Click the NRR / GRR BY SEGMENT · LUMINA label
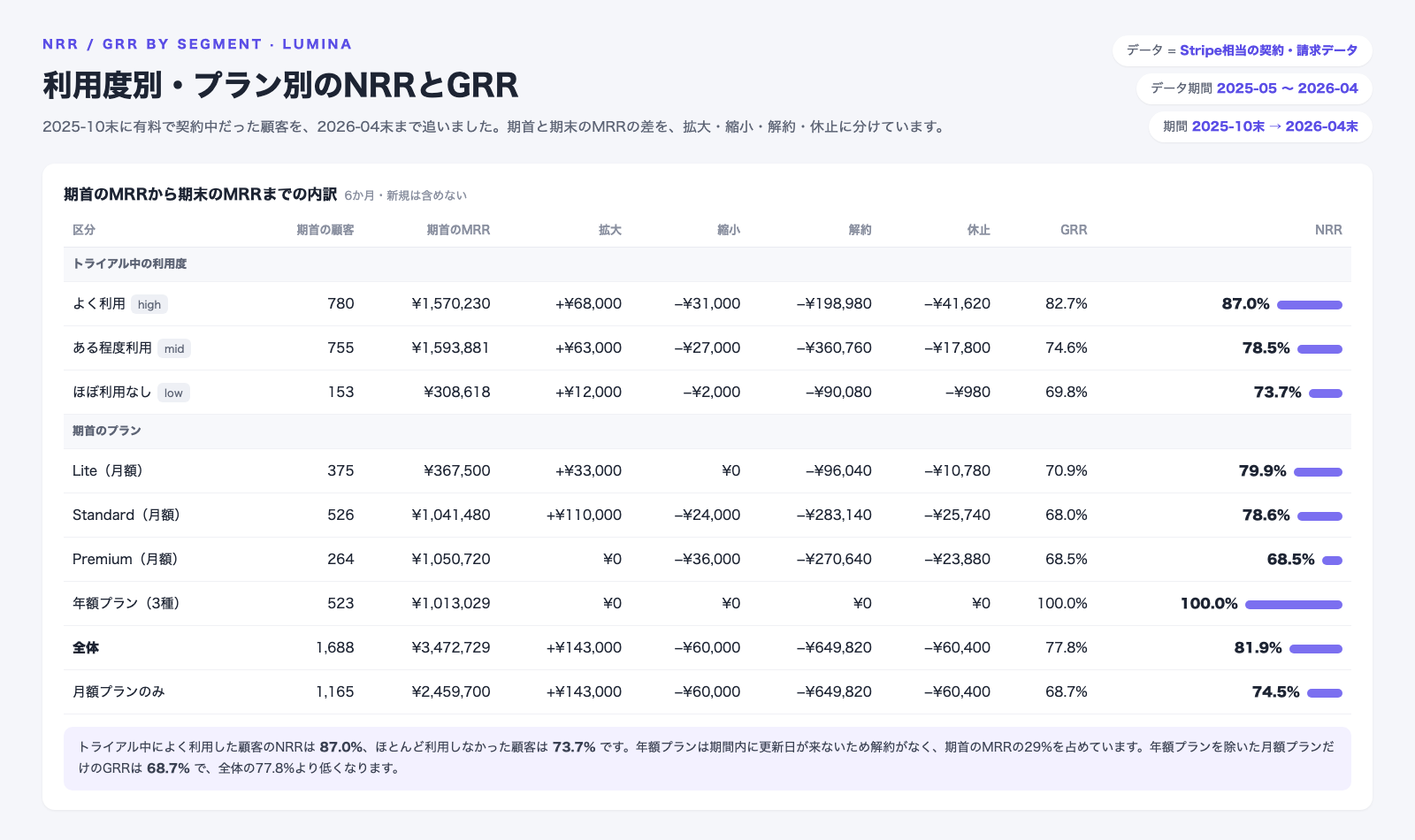This screenshot has height=840, width=1415. coord(197,44)
